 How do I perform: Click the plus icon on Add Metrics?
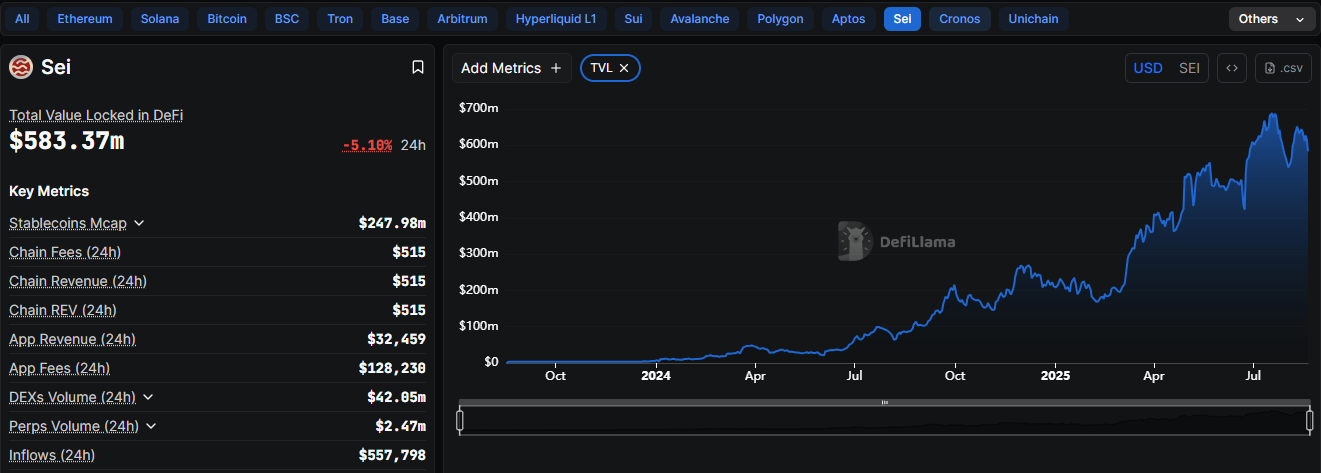click(556, 68)
